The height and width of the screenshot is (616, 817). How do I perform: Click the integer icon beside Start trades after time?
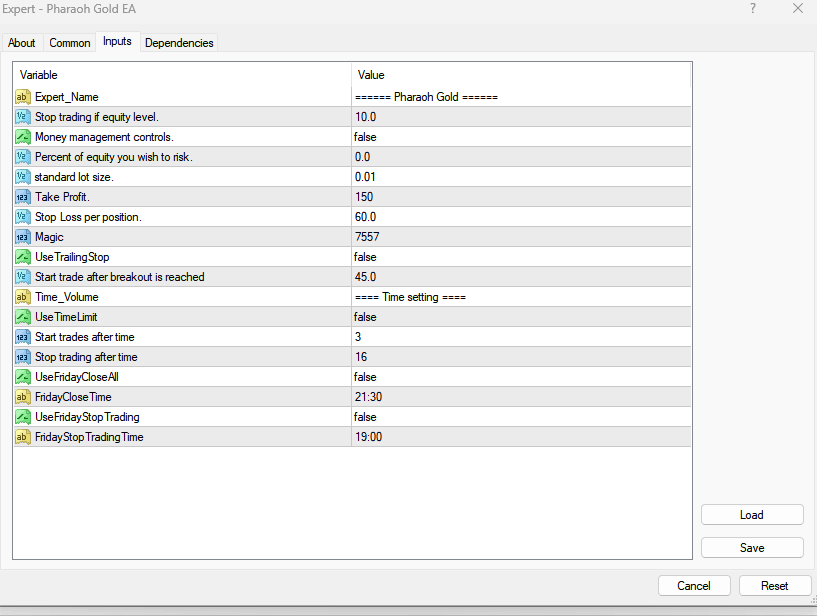point(23,337)
